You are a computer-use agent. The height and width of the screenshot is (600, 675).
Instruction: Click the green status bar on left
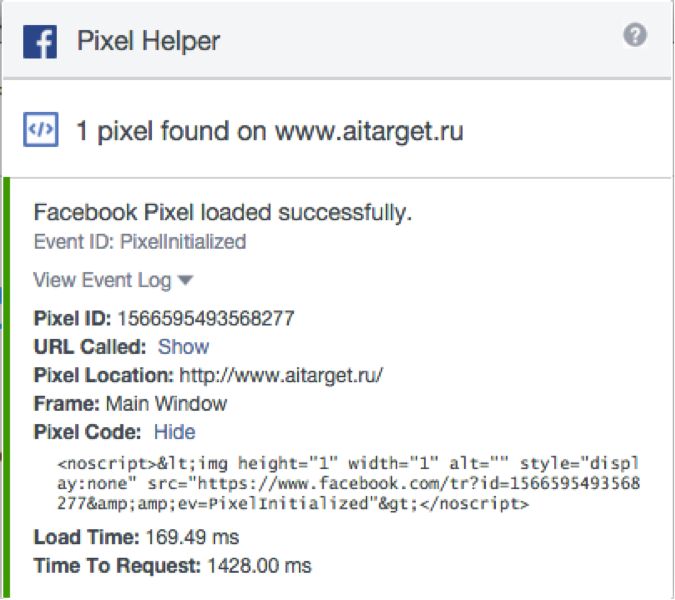click(6, 387)
